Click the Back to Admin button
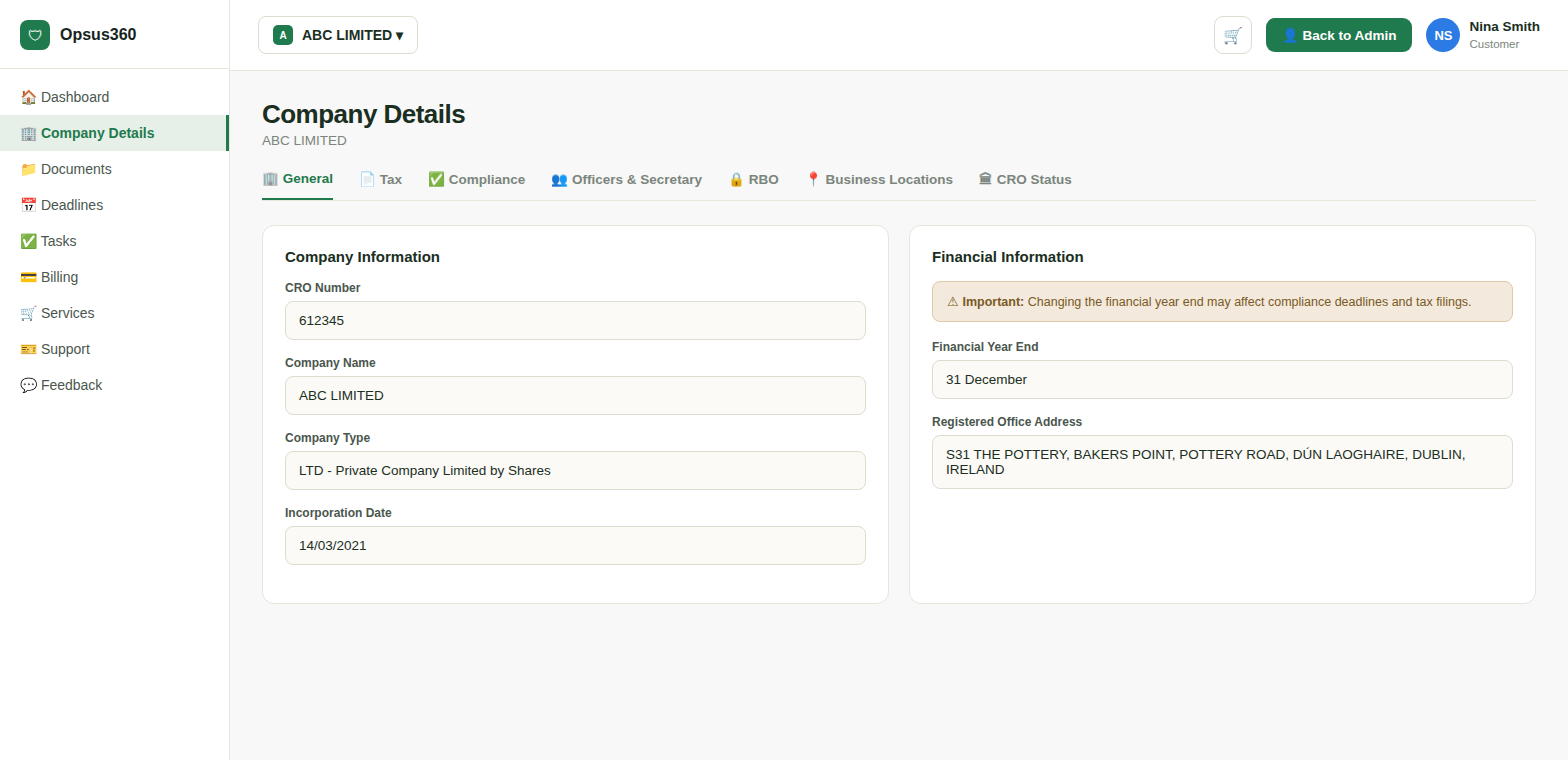The image size is (1568, 760). pos(1339,35)
